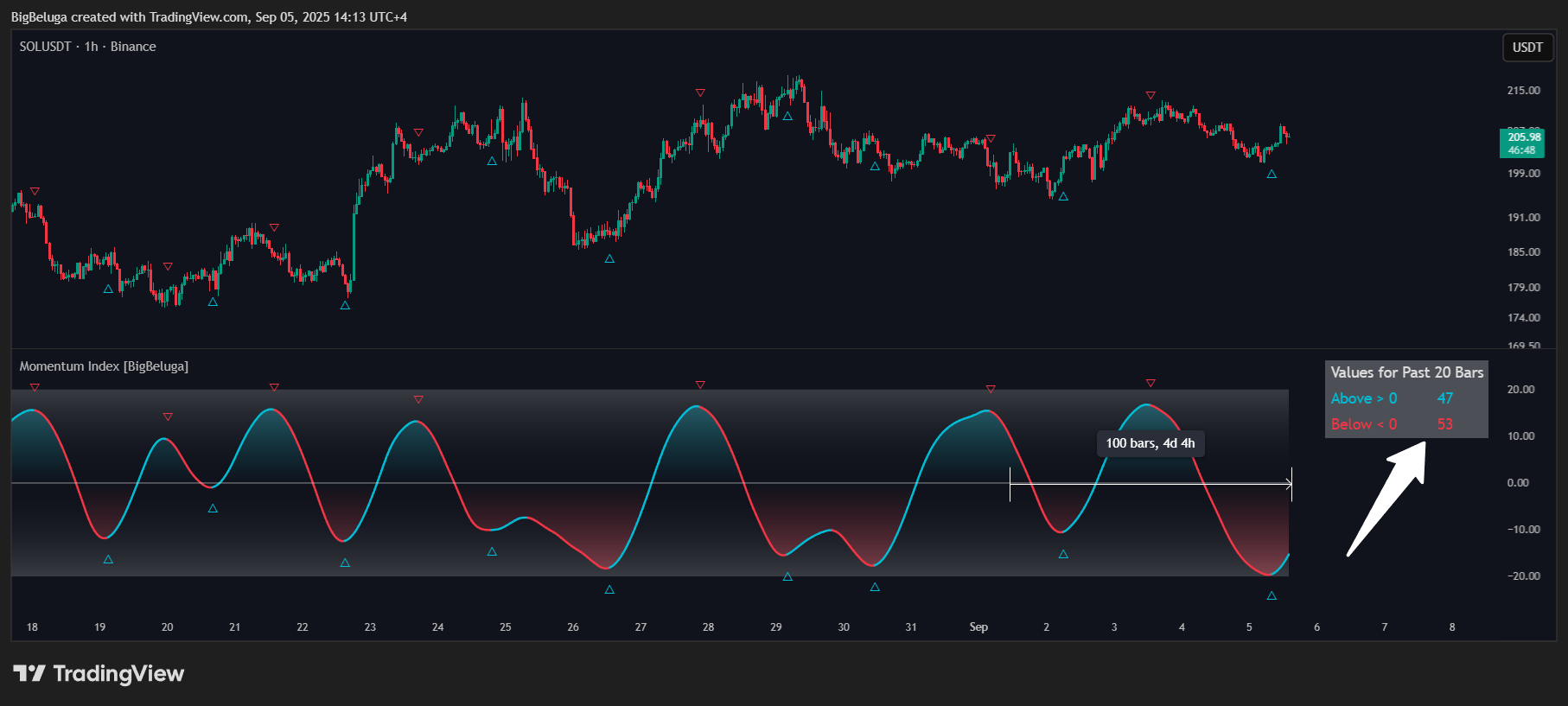Click the 20.00 indicator scale label
The width and height of the screenshot is (1568, 706).
click(1521, 390)
